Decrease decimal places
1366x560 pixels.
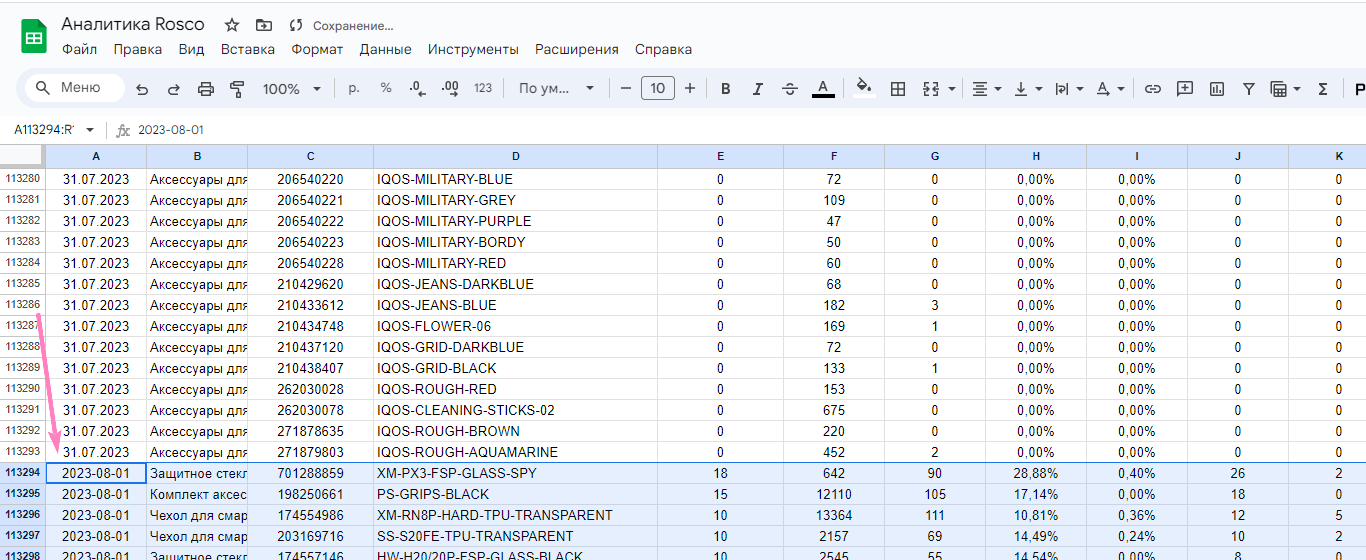click(418, 88)
